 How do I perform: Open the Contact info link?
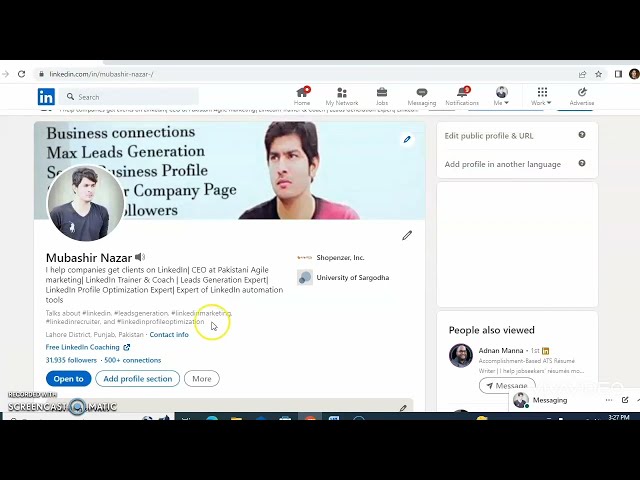click(x=169, y=334)
